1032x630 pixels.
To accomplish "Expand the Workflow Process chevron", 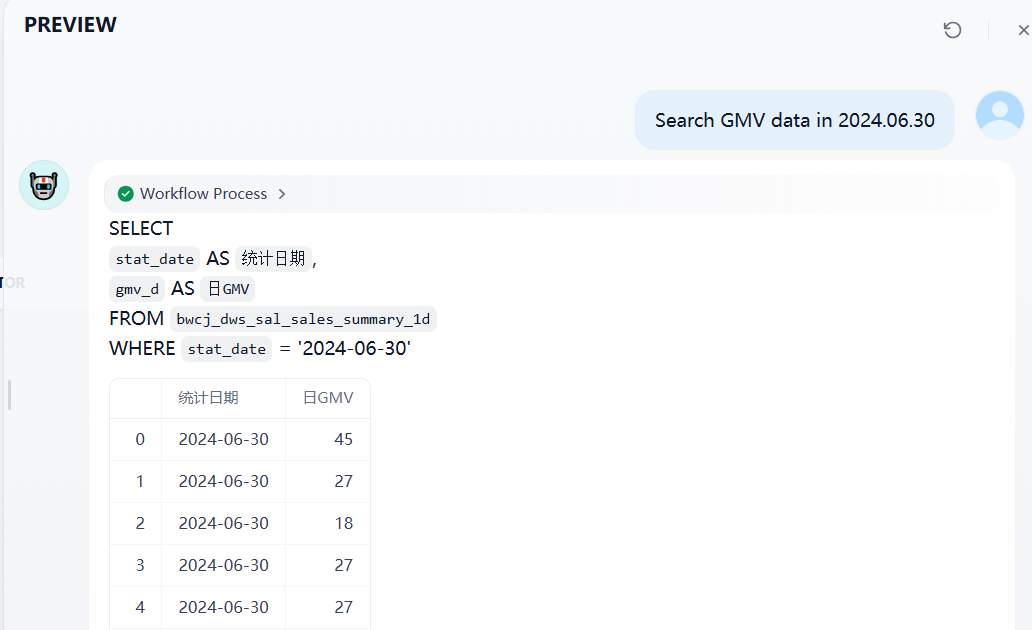I will (282, 194).
